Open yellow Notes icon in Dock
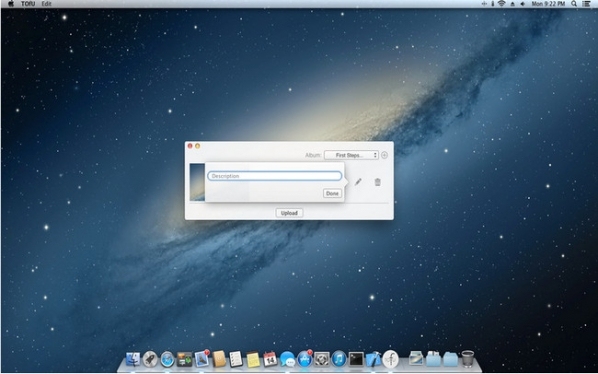Screen dimensions: 598x374 click(x=253, y=360)
